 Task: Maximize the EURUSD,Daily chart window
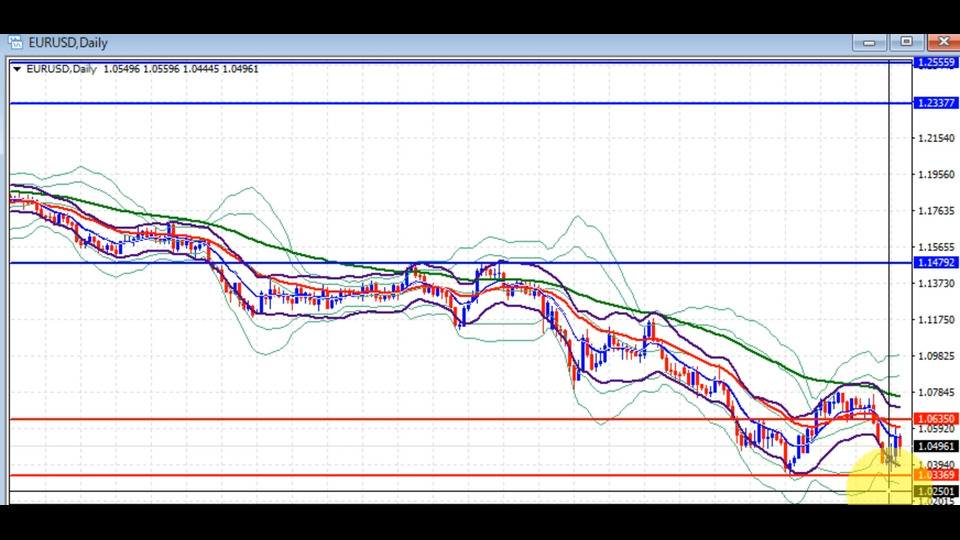click(x=907, y=42)
